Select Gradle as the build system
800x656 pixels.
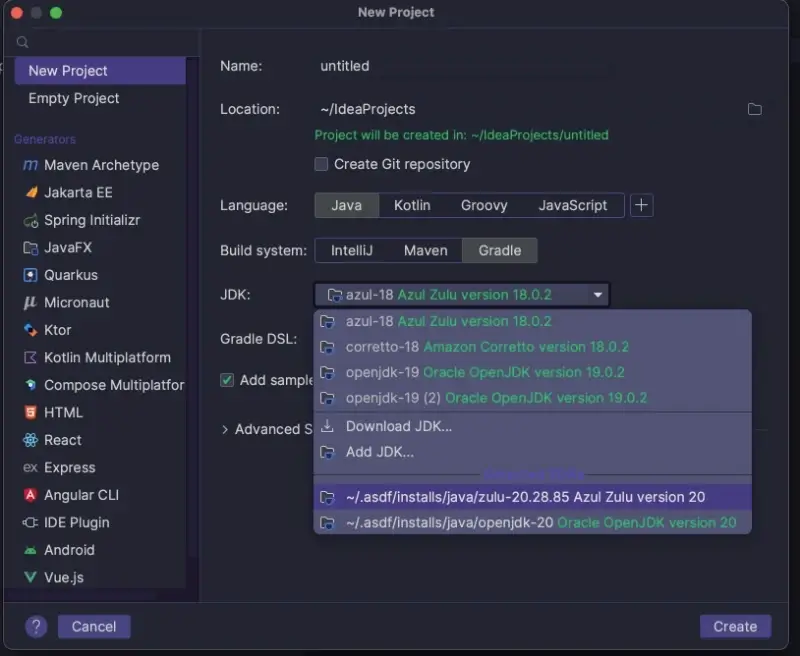499,251
